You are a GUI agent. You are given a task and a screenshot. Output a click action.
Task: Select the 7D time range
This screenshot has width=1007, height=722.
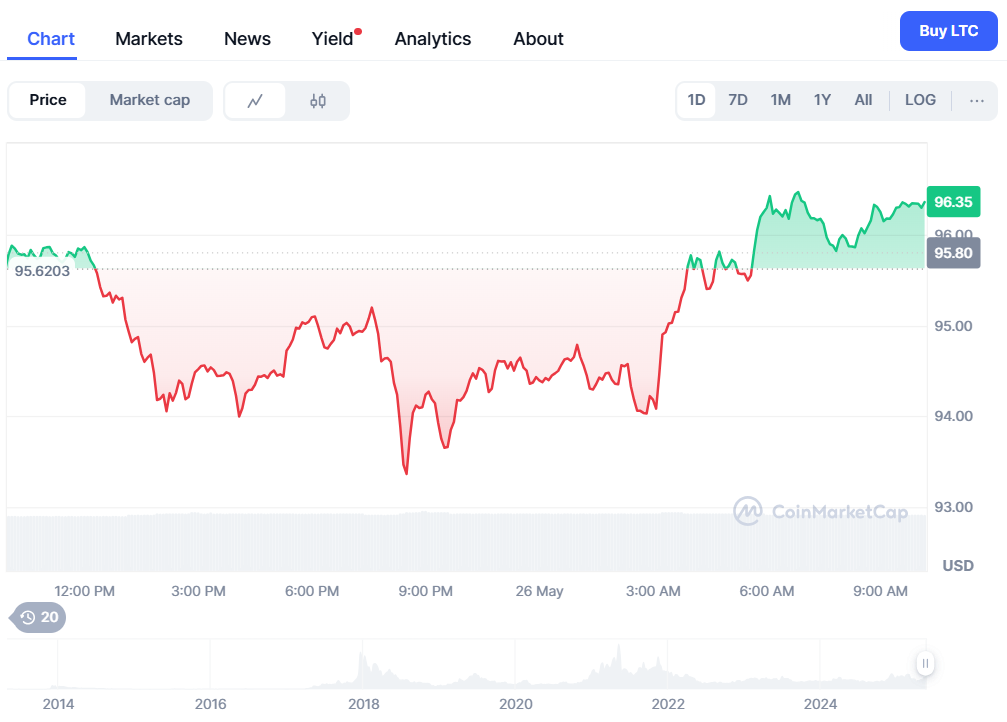[738, 100]
